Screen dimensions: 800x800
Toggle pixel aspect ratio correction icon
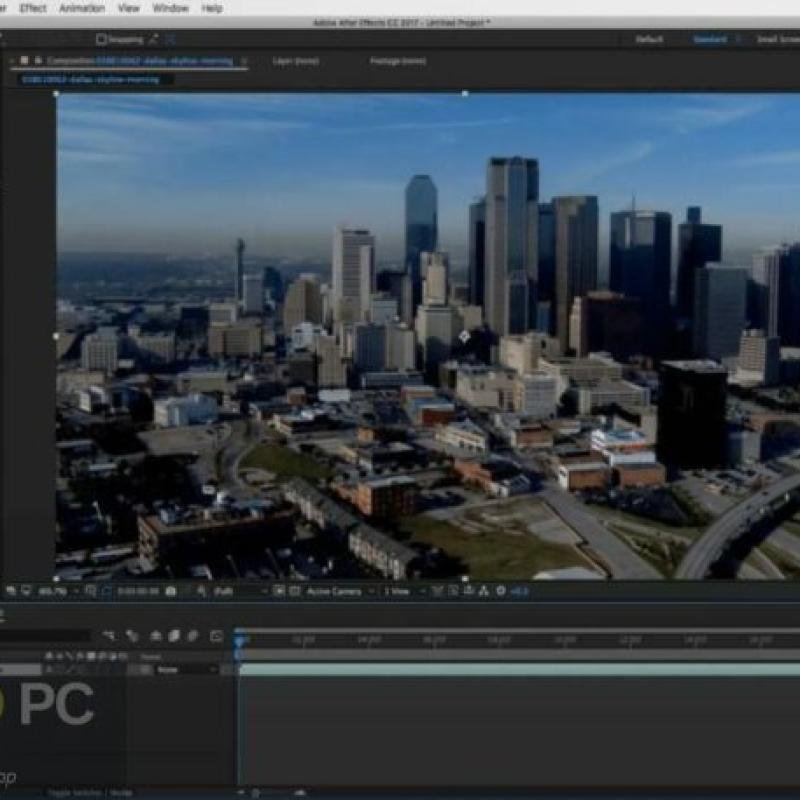click(437, 591)
